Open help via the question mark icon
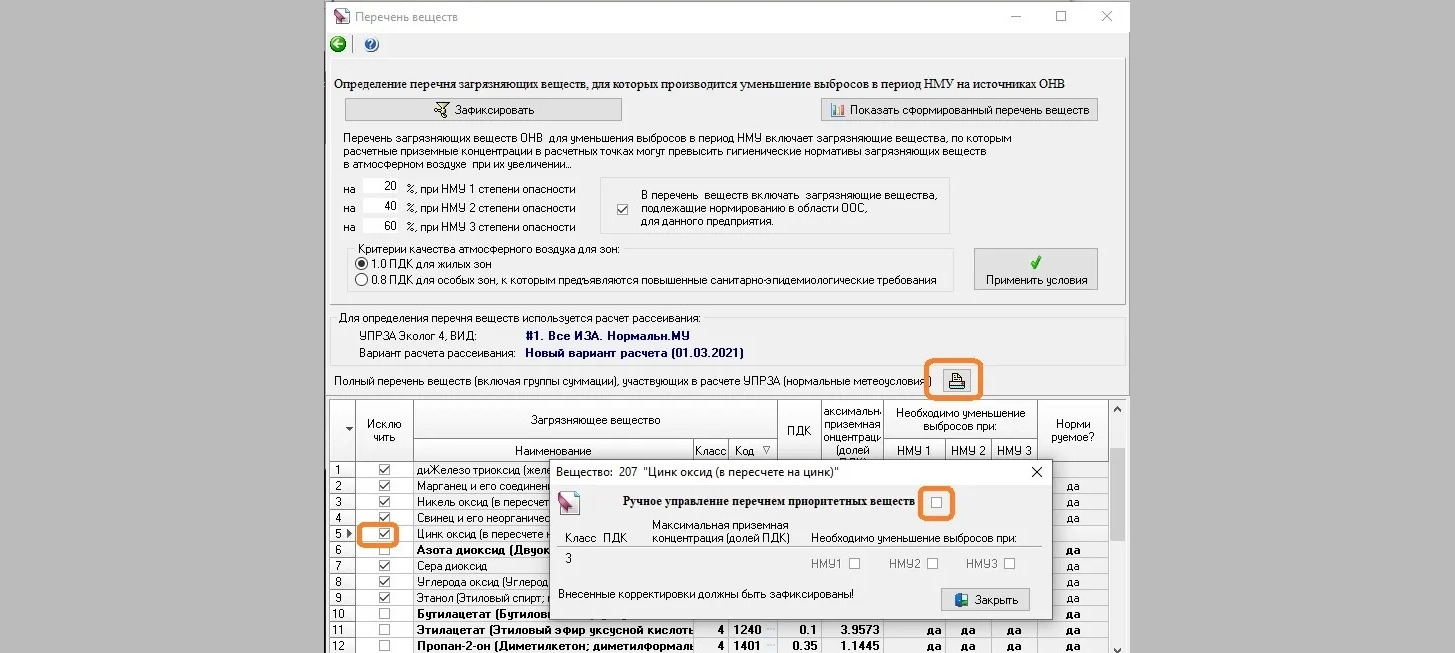The height and width of the screenshot is (653, 1455). pyautogui.click(x=371, y=44)
